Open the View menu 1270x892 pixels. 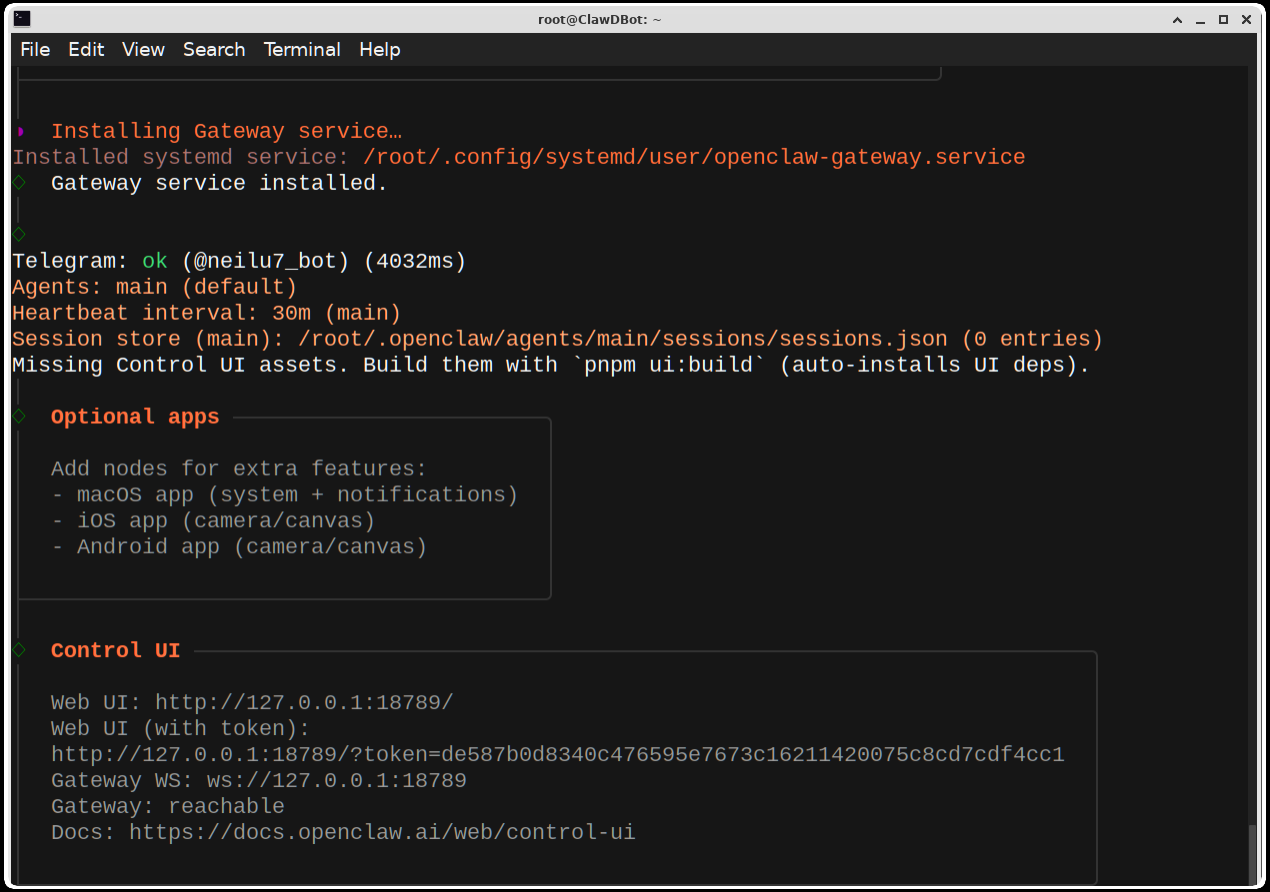pos(143,49)
